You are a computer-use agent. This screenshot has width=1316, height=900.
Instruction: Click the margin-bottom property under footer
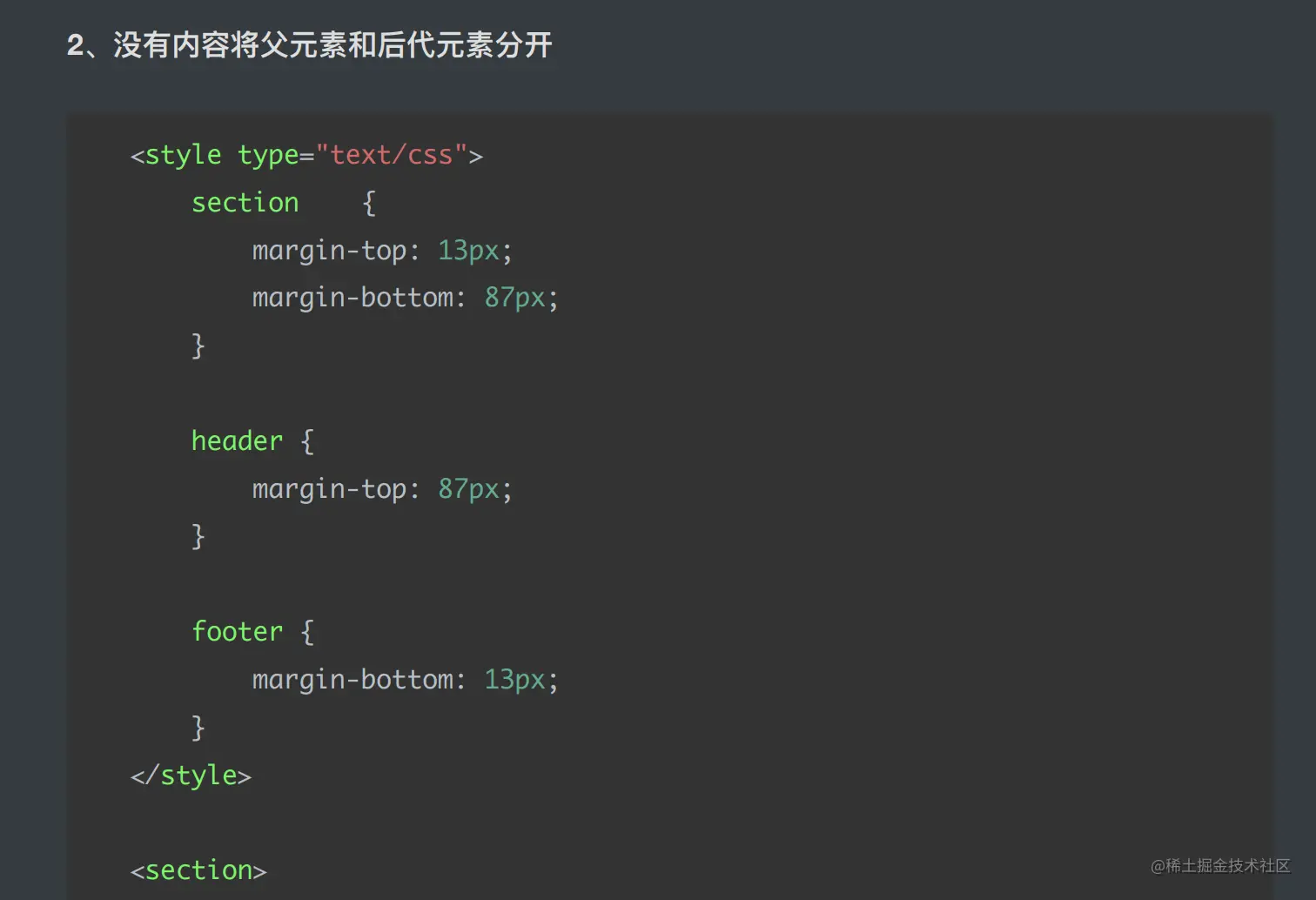click(352, 680)
